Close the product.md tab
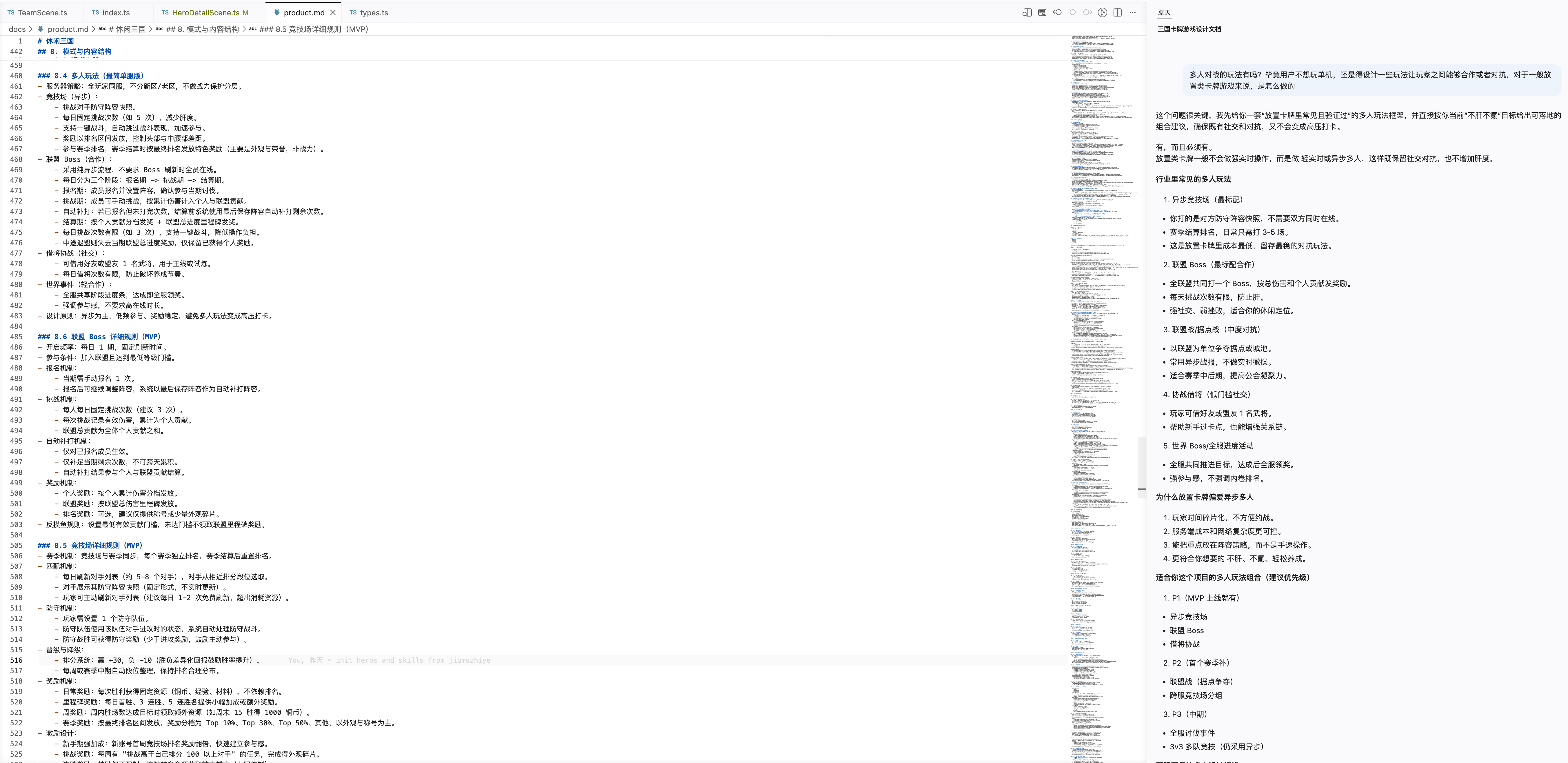1568x763 pixels. pos(333,12)
